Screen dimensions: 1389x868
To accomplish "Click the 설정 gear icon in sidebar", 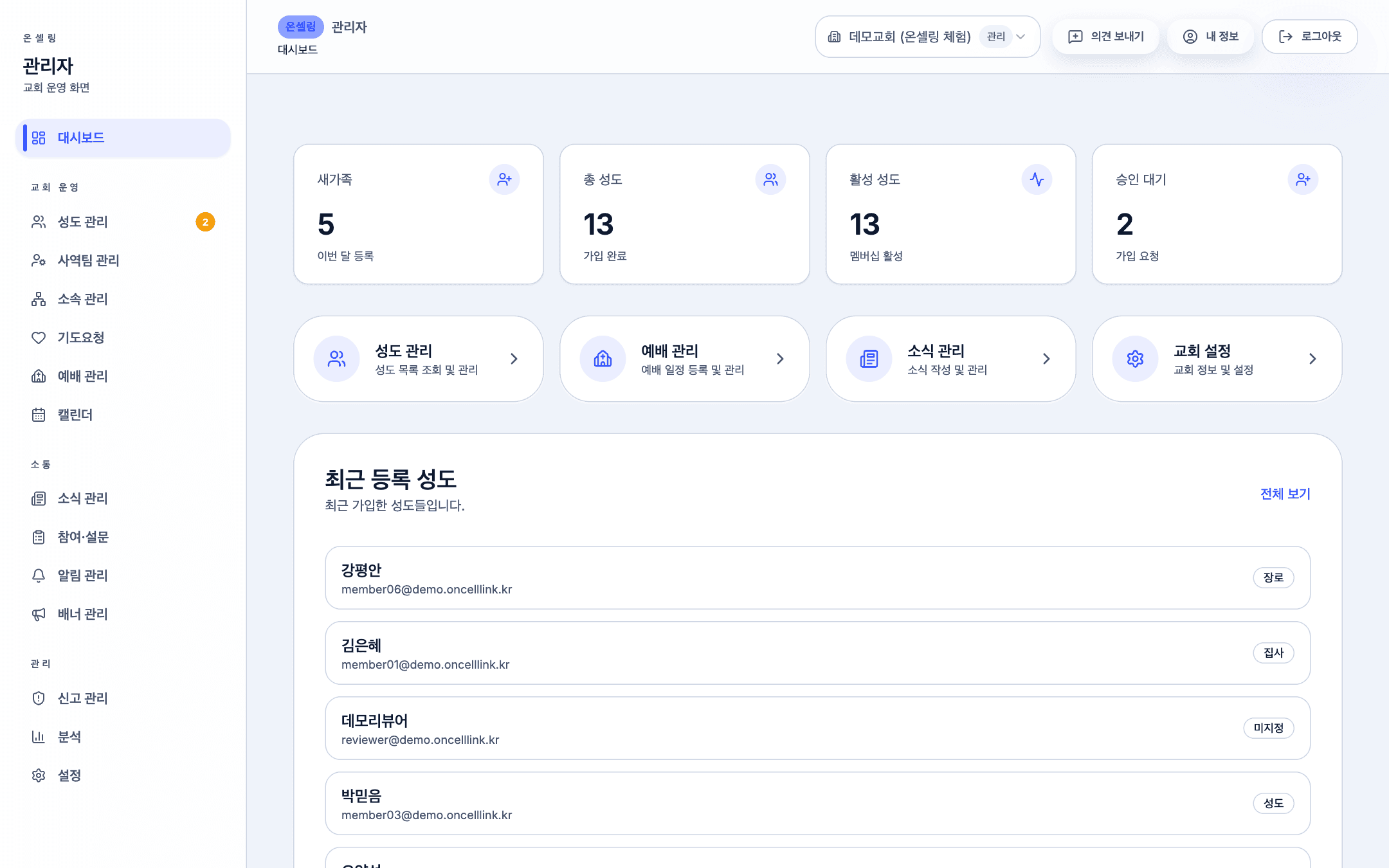I will pos(39,775).
